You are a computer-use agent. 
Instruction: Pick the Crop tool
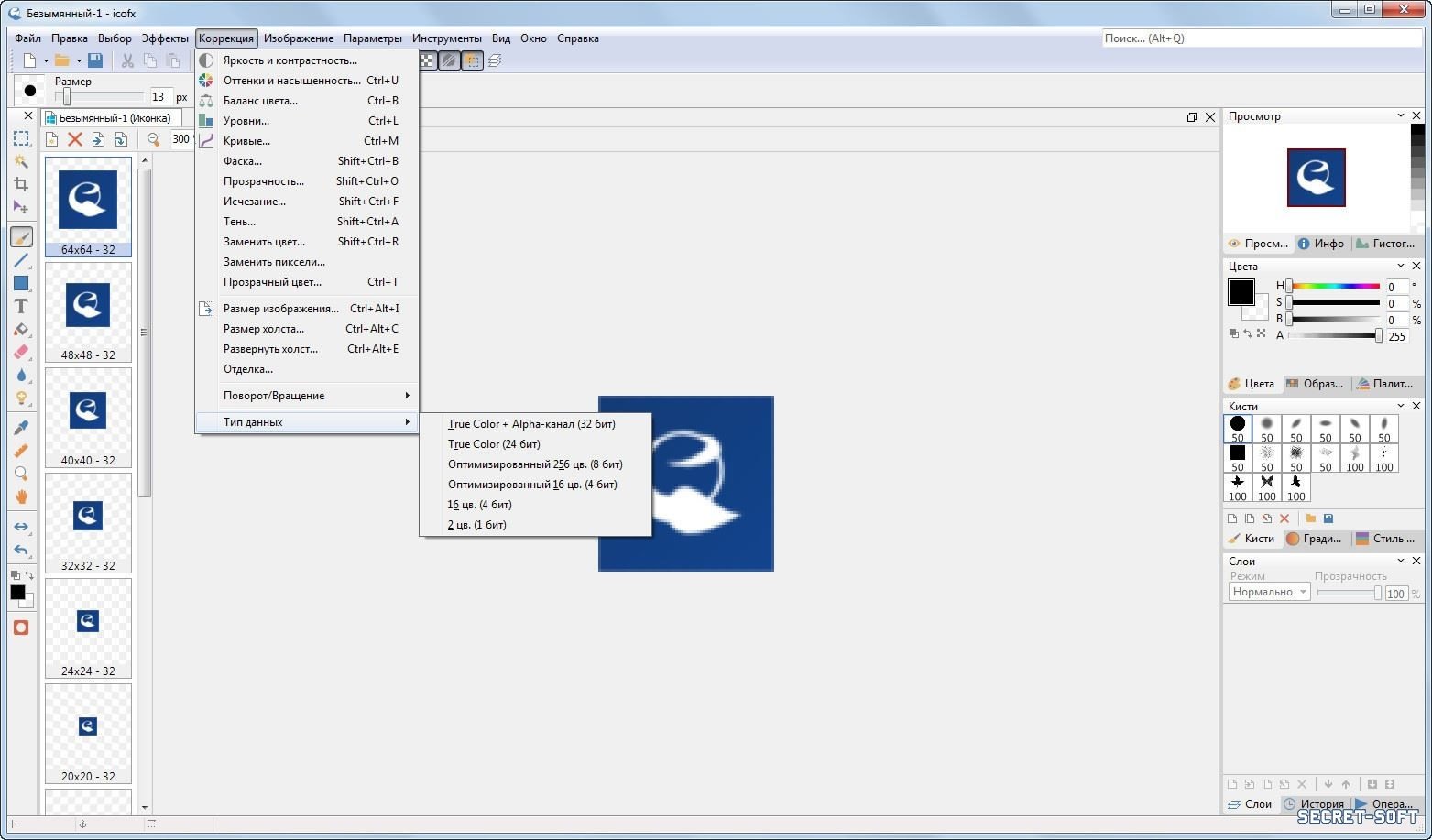click(x=21, y=184)
